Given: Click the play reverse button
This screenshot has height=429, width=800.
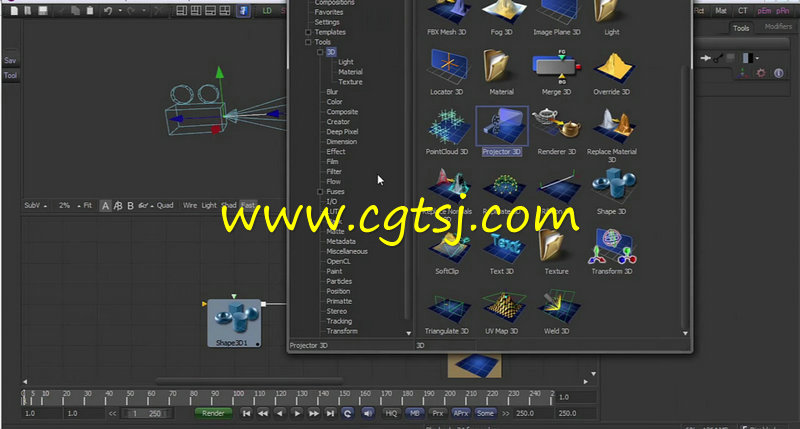Looking at the screenshot, I should (280, 413).
